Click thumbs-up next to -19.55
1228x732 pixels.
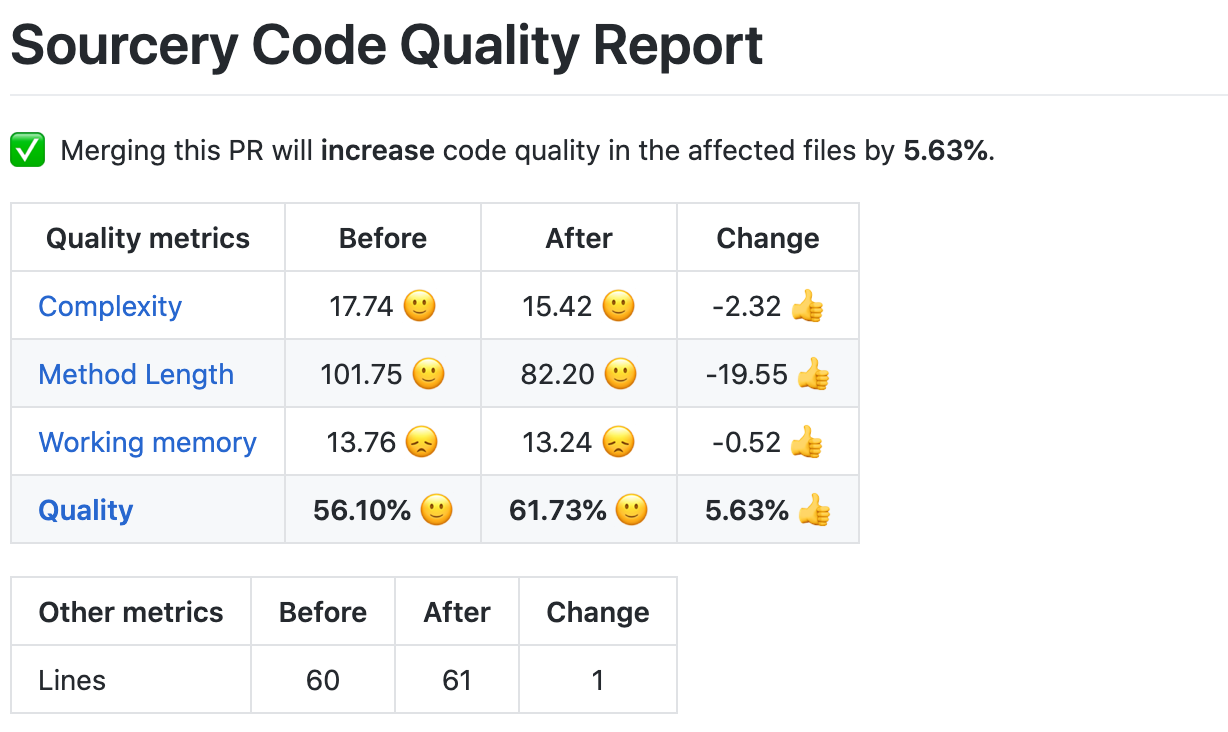click(813, 374)
